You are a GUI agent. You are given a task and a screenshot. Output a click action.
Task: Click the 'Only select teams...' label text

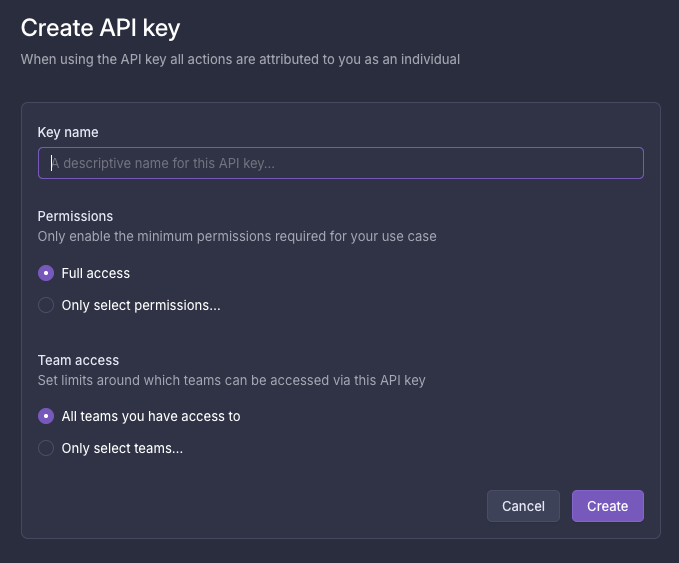(122, 448)
